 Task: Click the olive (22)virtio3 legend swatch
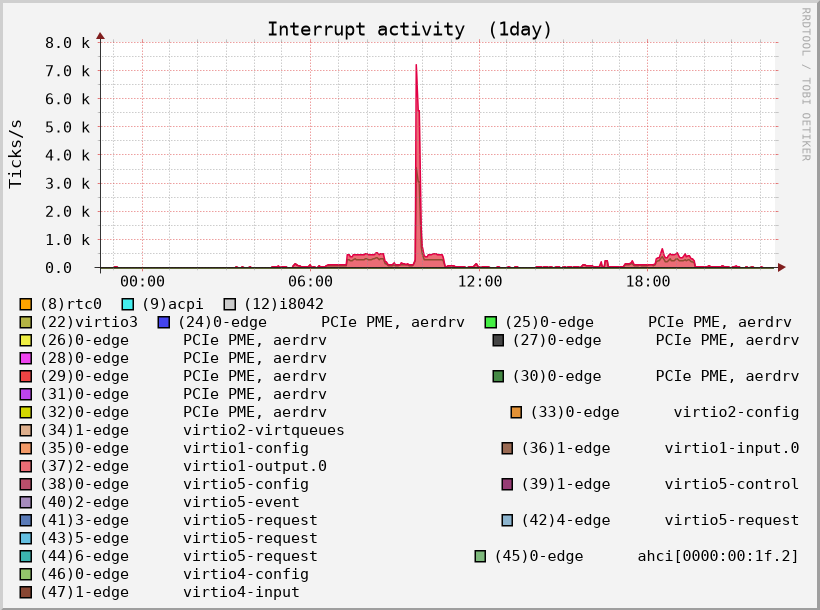click(26, 322)
